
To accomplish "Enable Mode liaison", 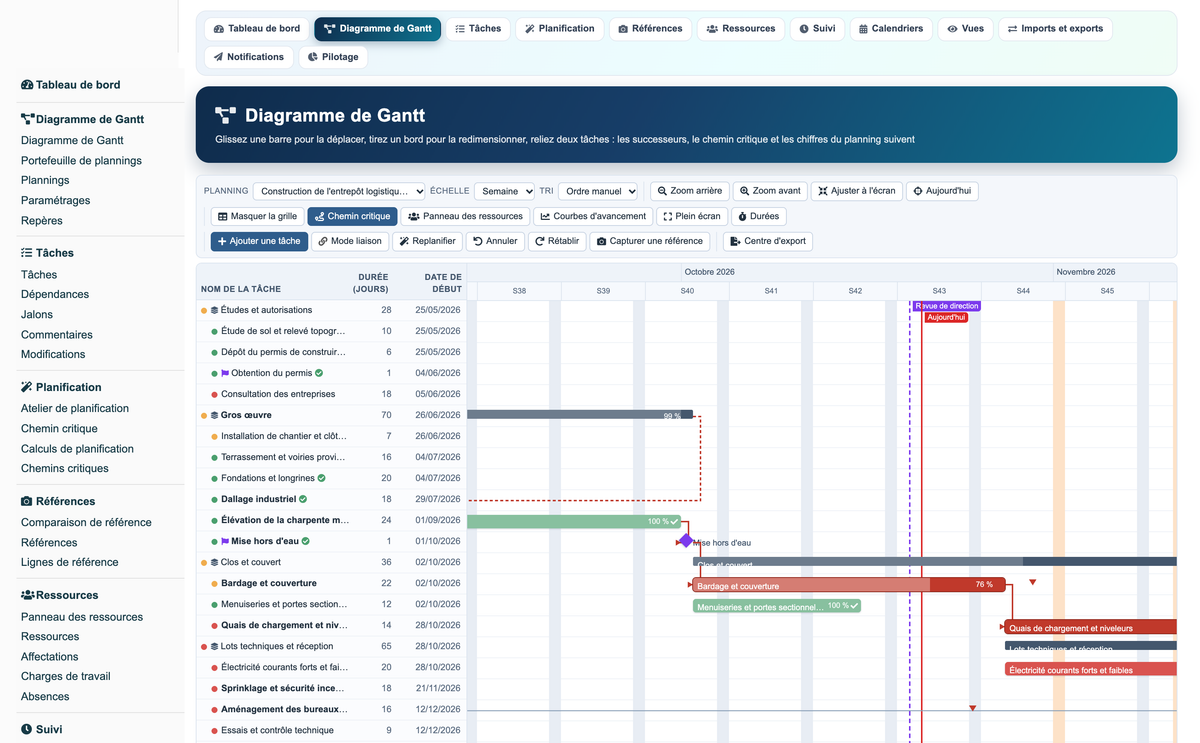I will tap(349, 241).
